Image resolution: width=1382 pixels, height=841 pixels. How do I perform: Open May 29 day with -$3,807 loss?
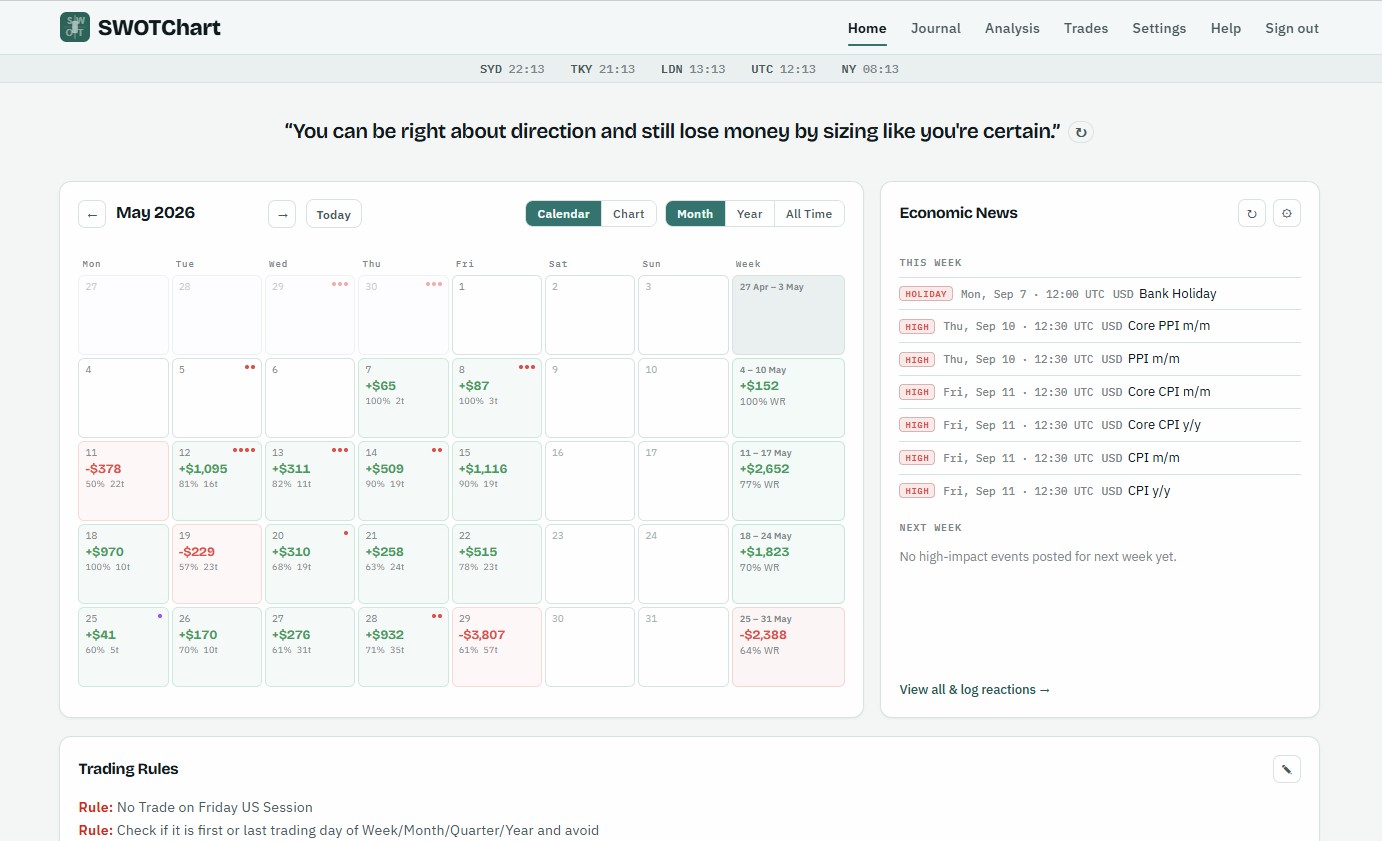point(497,647)
